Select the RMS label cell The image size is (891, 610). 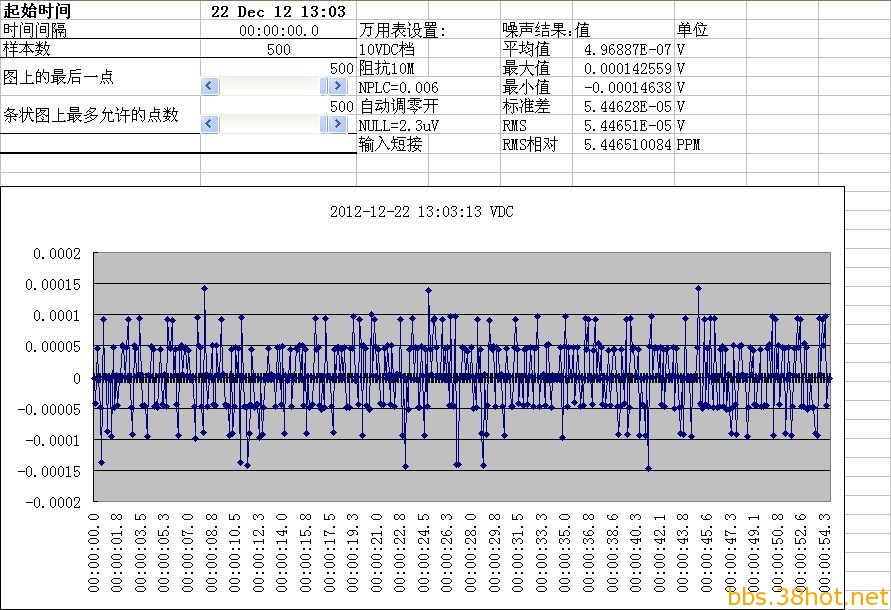tap(536, 125)
